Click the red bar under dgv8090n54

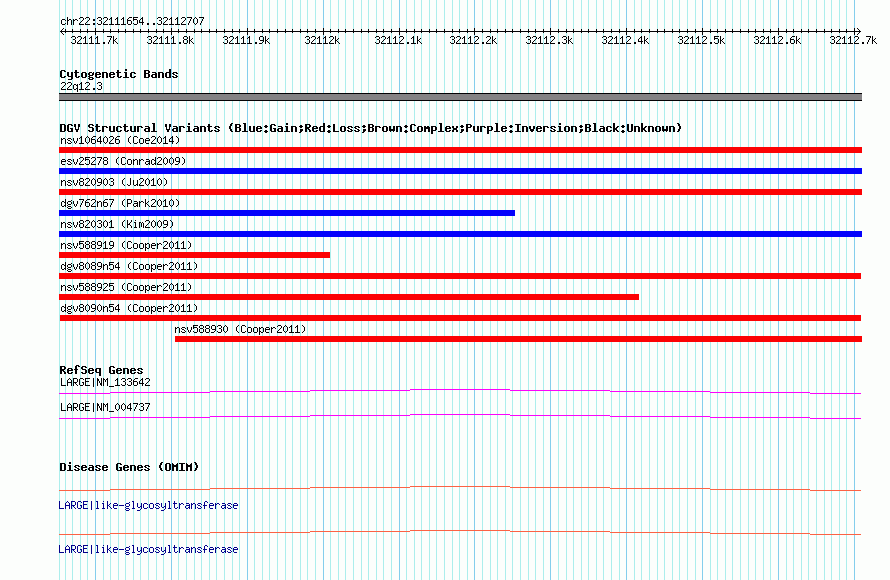tap(460, 318)
